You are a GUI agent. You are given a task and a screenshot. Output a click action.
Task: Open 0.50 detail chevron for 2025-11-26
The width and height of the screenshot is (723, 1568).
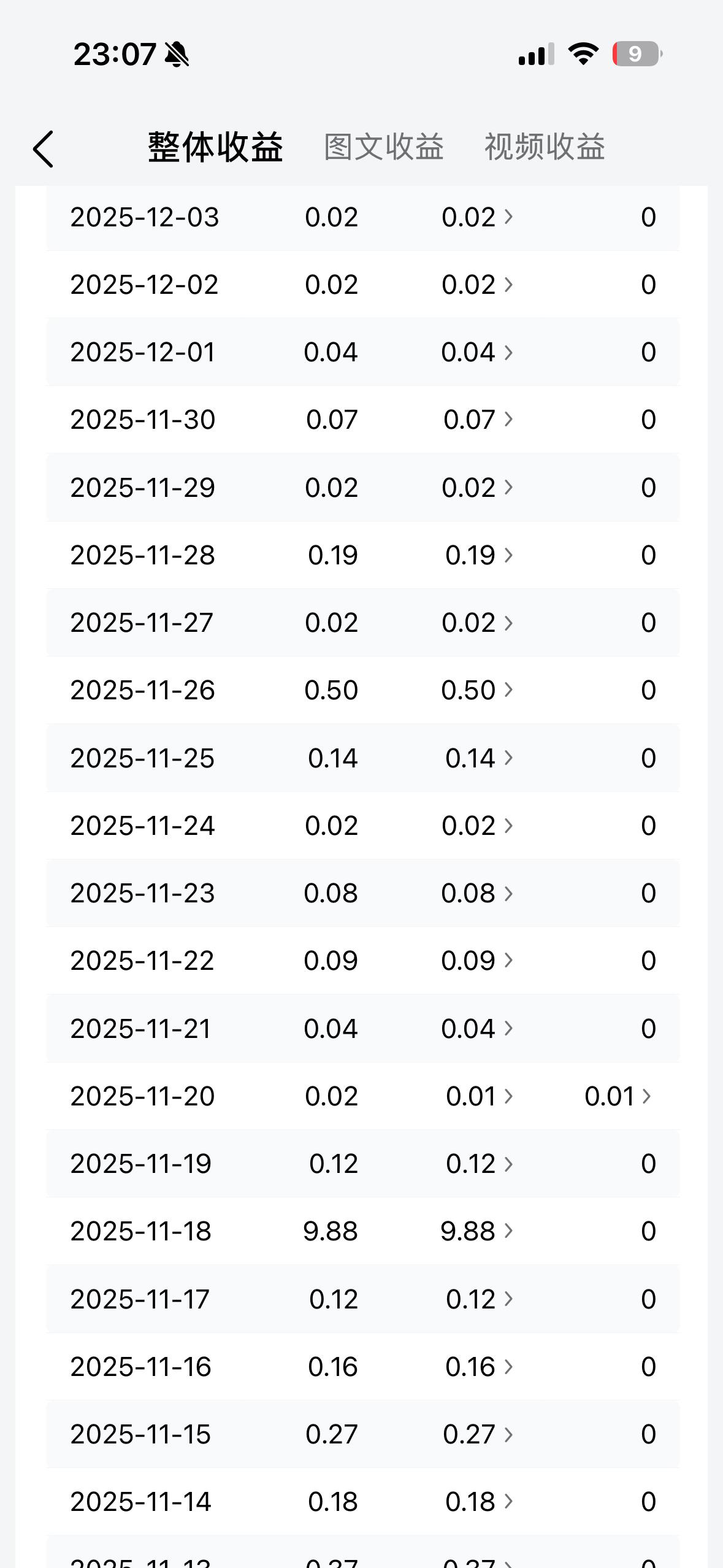click(508, 690)
